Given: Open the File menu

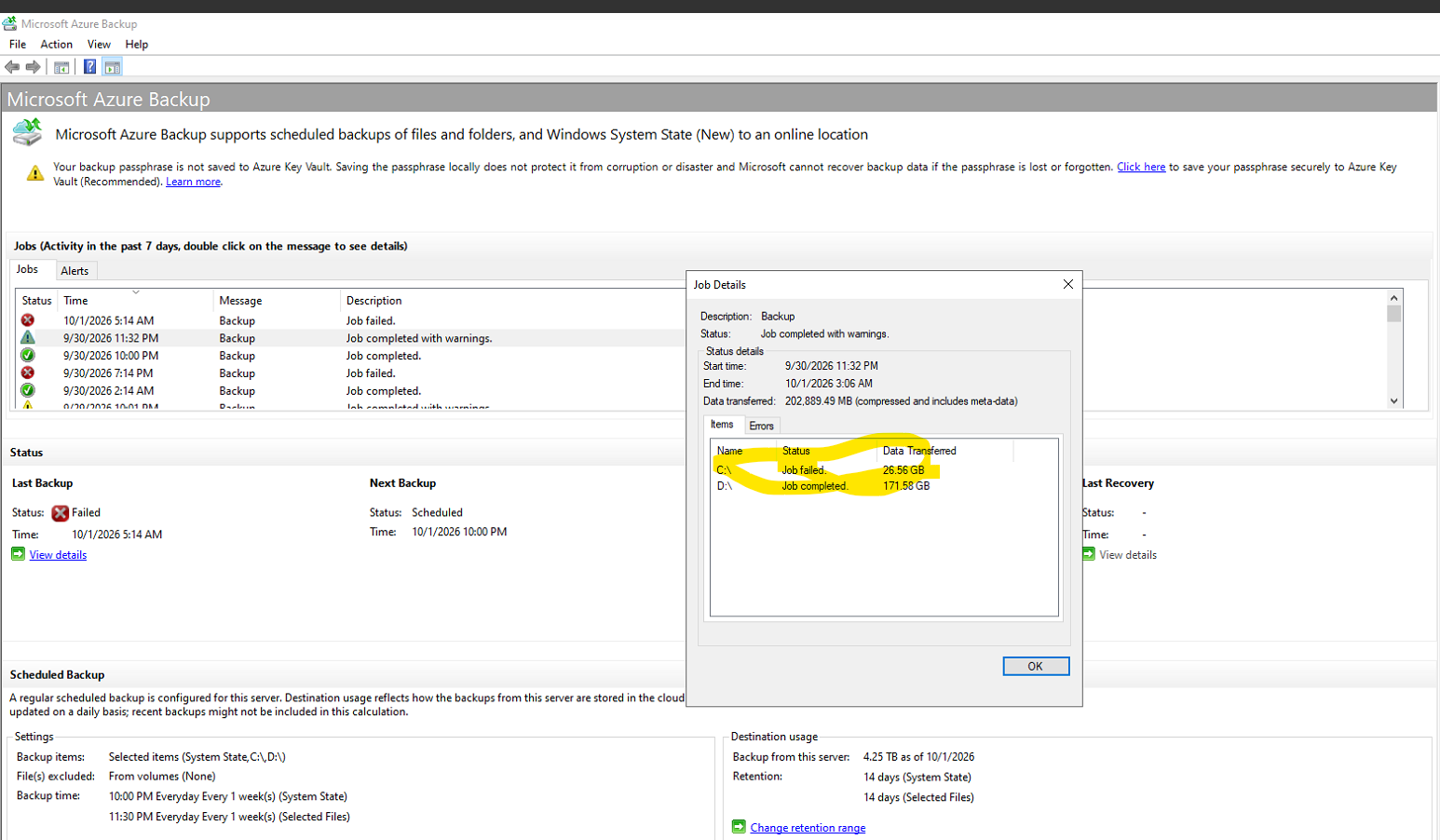Looking at the screenshot, I should (x=18, y=45).
